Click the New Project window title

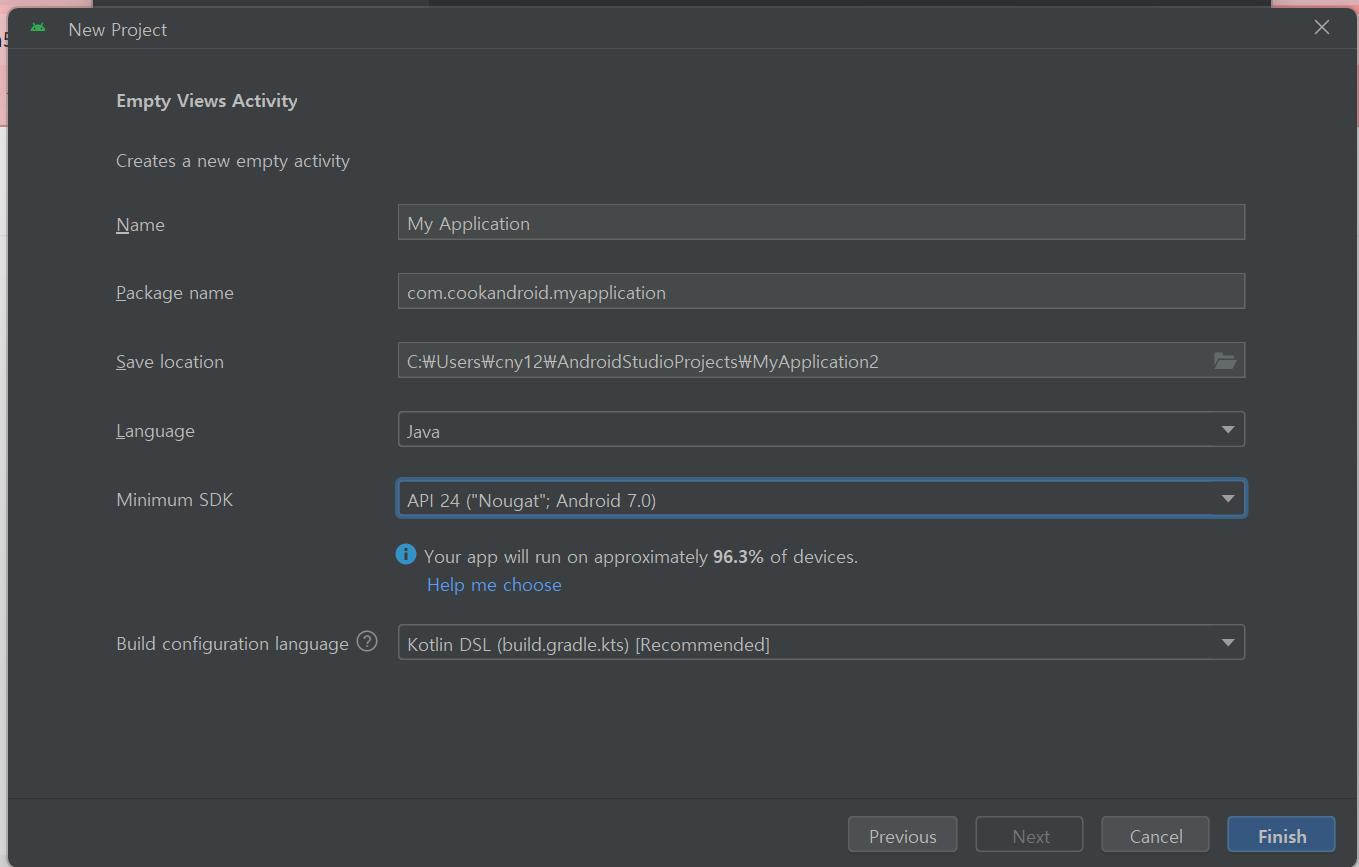117,29
